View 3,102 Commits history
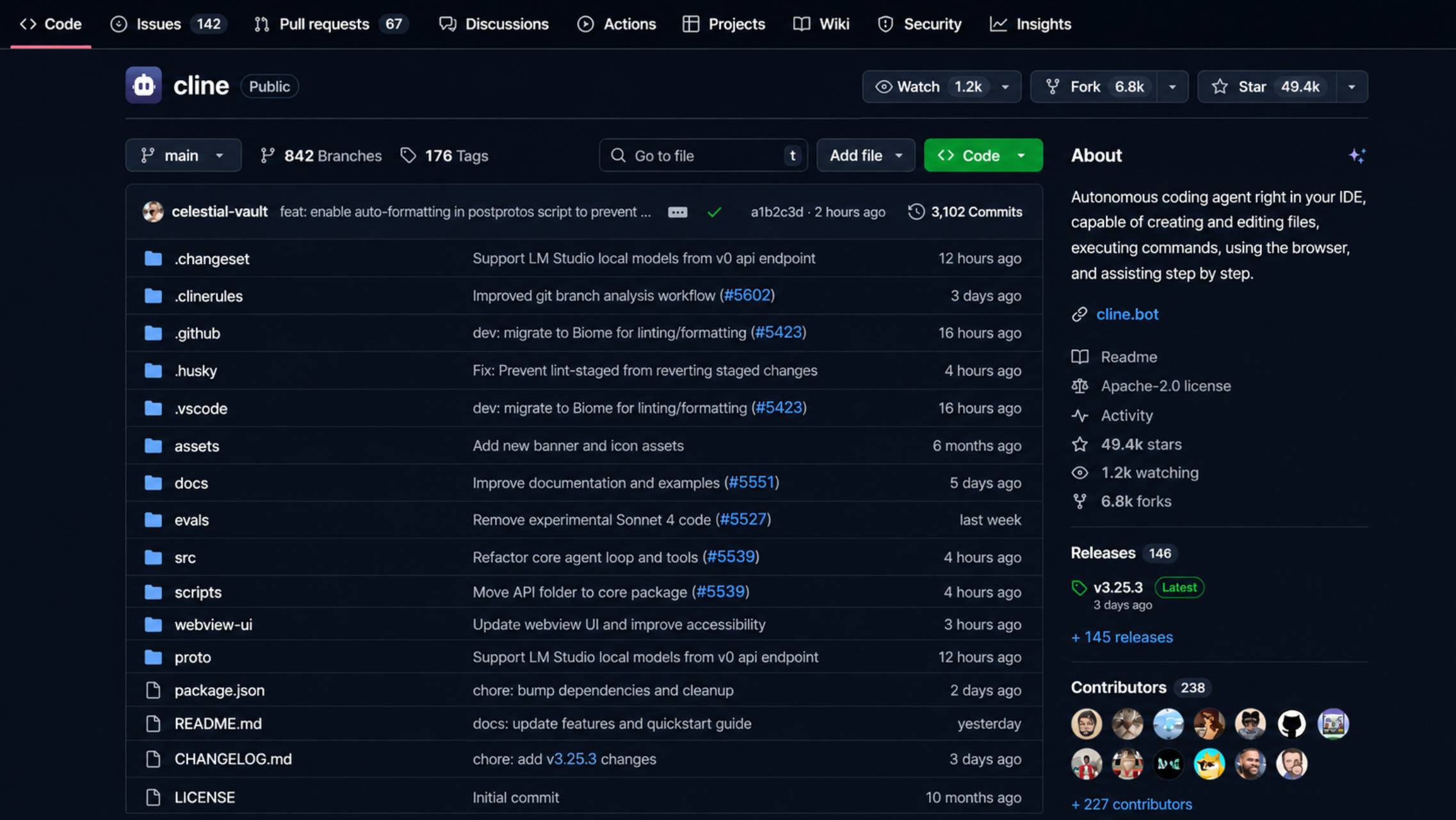This screenshot has height=820, width=1456. point(966,211)
